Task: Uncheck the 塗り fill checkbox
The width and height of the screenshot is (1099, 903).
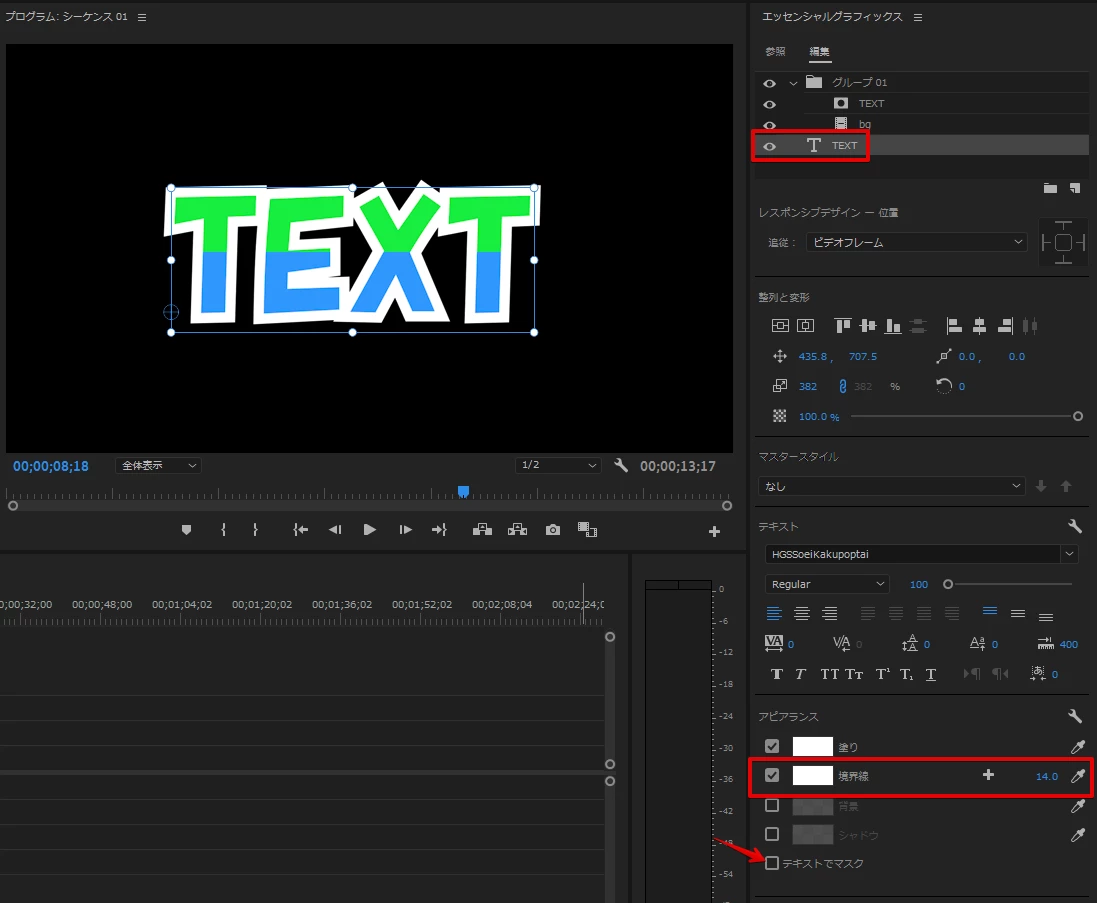Action: (772, 747)
